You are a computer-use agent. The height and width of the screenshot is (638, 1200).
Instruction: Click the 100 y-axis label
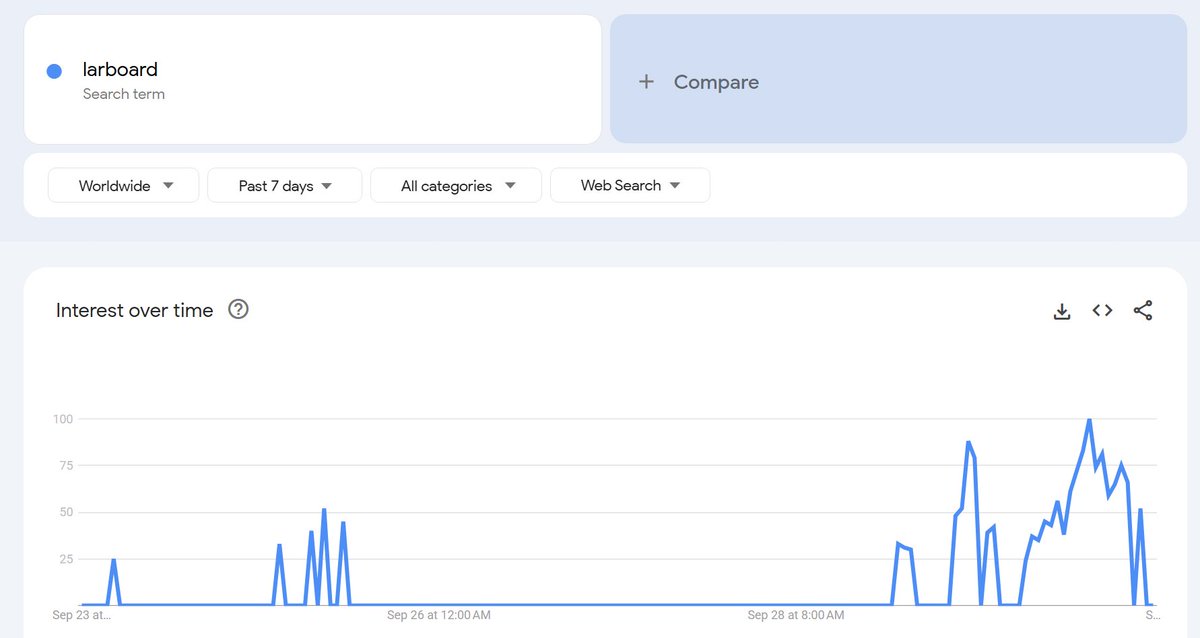tap(63, 419)
